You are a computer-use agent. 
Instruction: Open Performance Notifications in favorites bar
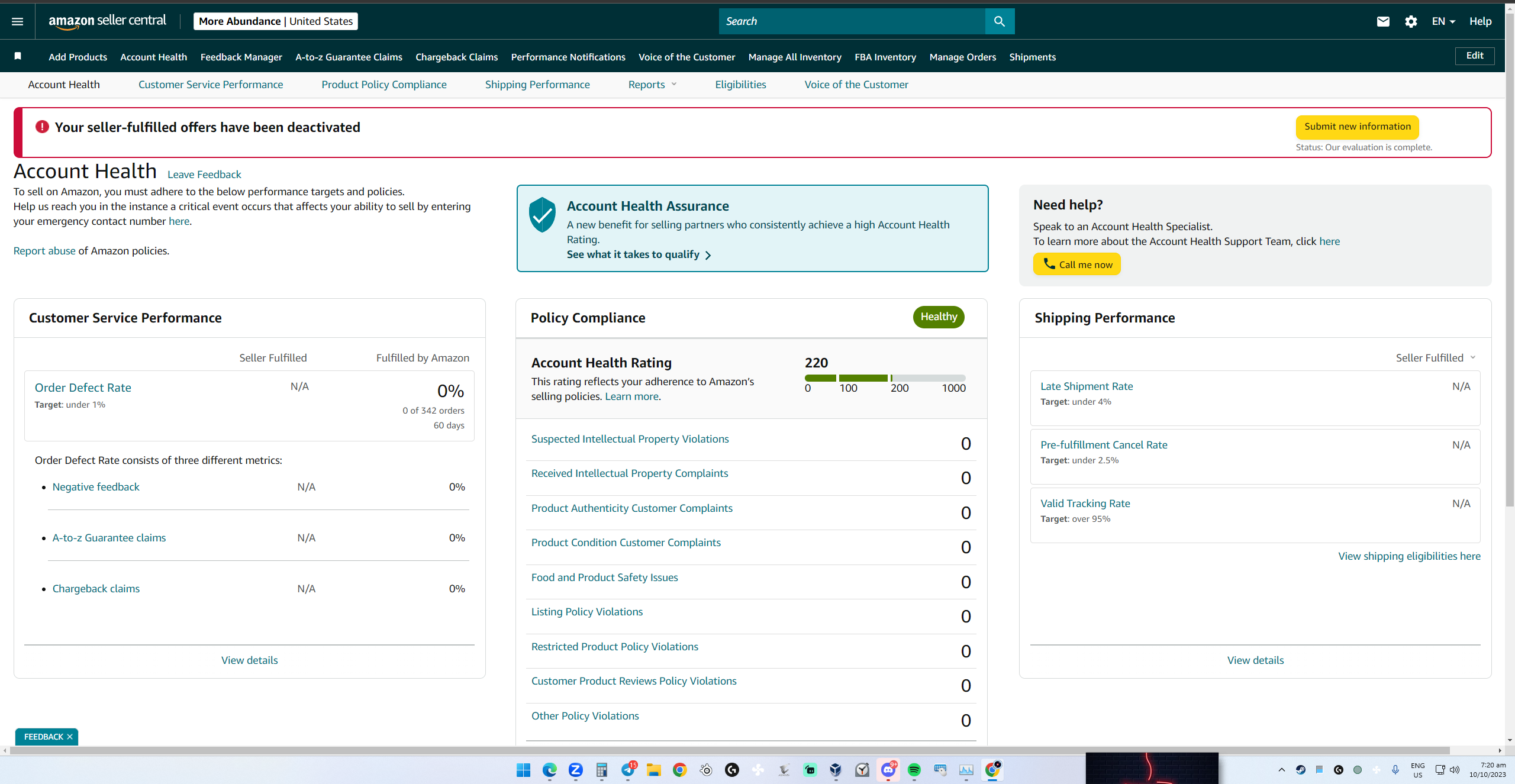(x=568, y=57)
